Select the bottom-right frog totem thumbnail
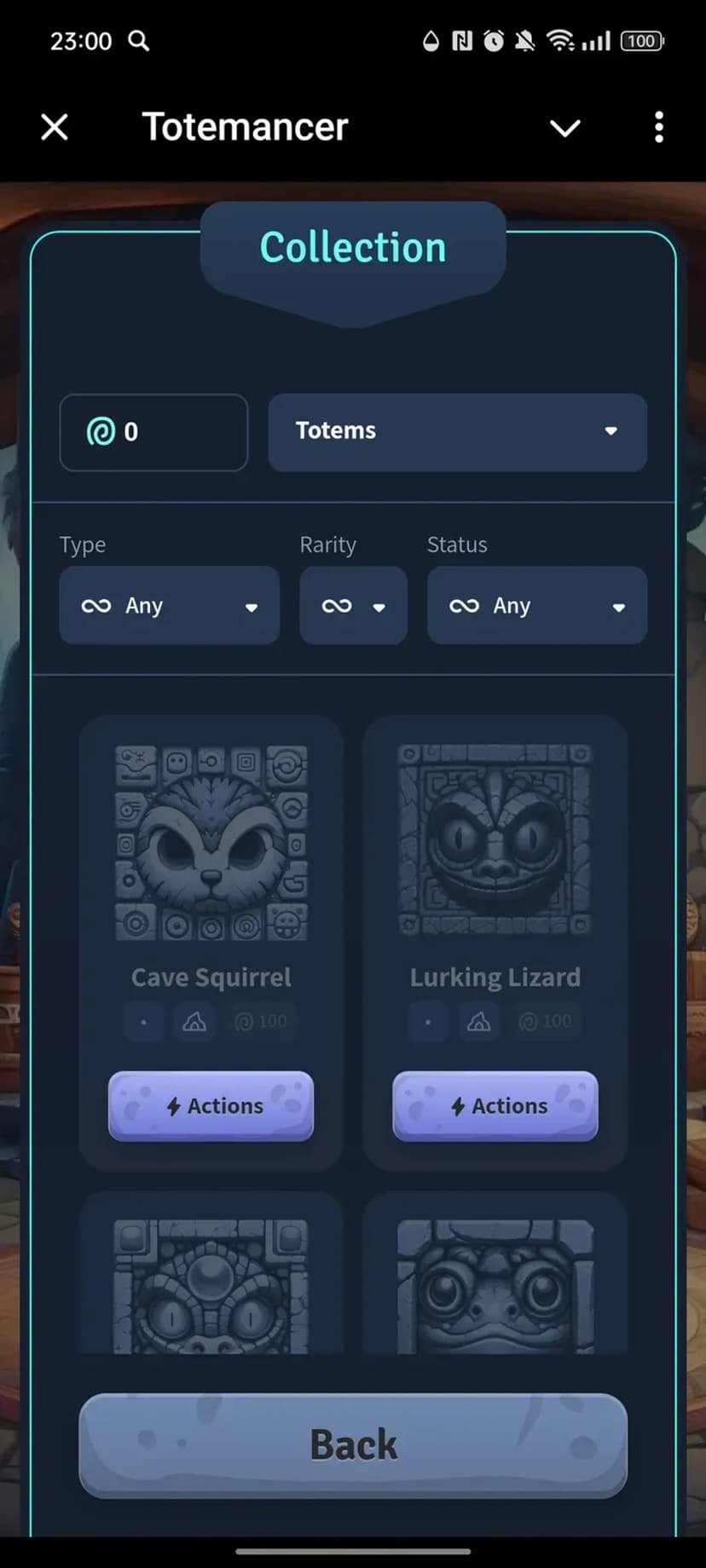The width and height of the screenshot is (706, 1568). (495, 1286)
